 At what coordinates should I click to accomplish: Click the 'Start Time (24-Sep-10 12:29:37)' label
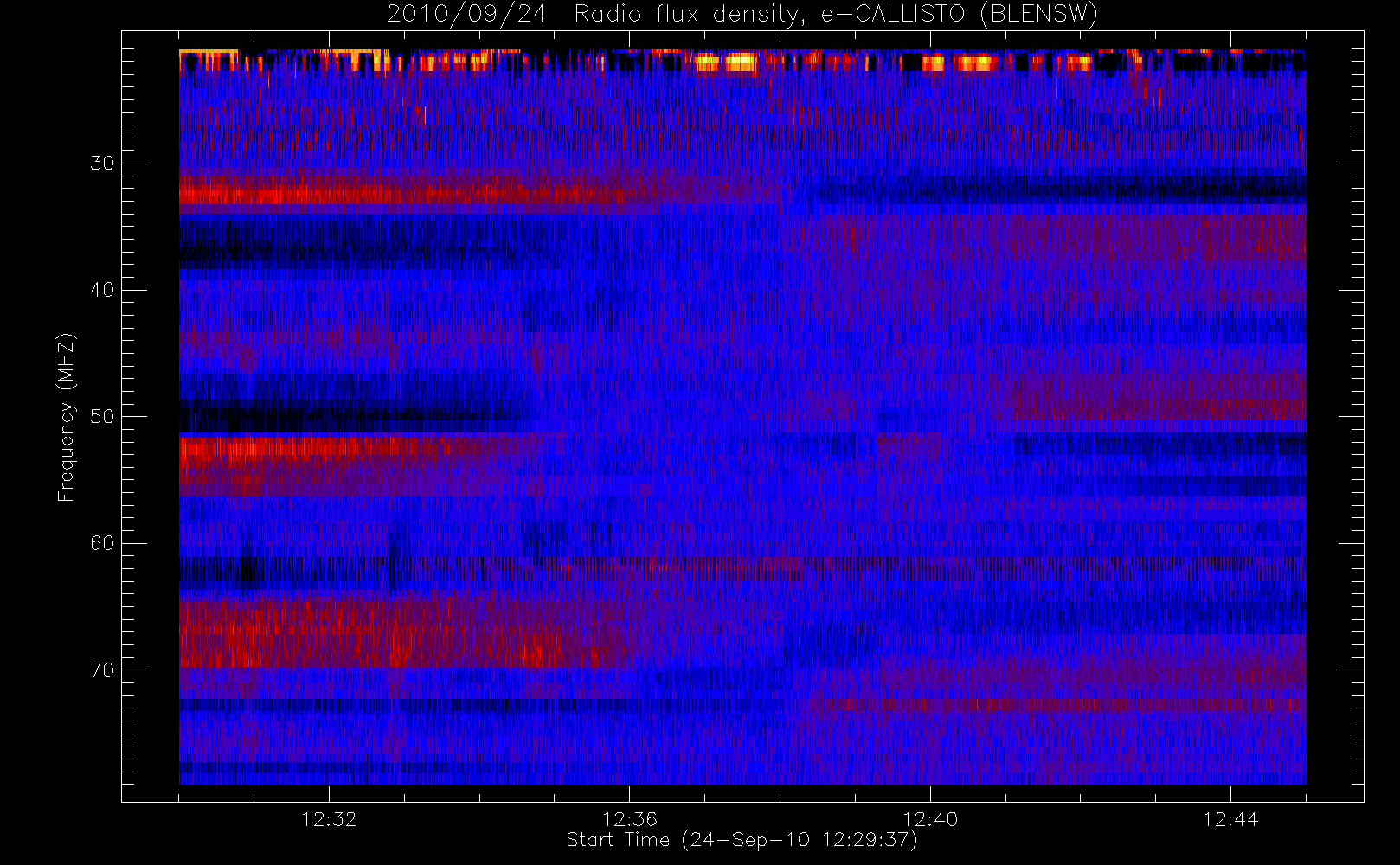[742, 840]
